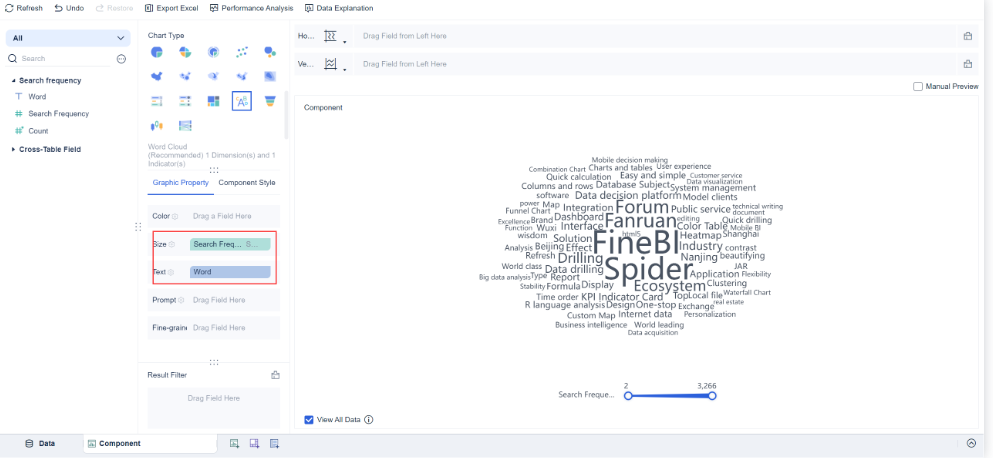Switch to the Component Style tab

point(246,183)
